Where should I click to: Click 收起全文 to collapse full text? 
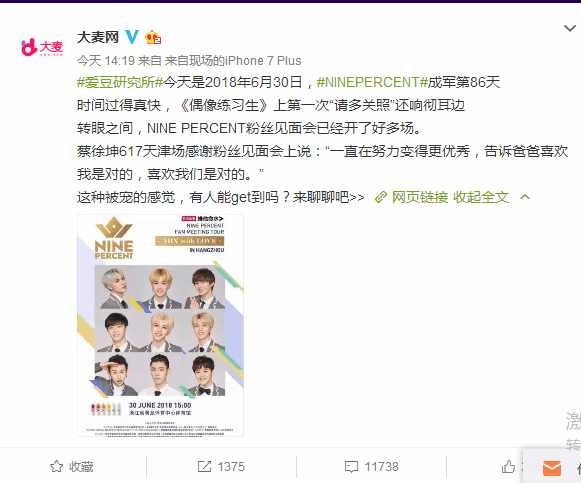pyautogui.click(x=481, y=197)
